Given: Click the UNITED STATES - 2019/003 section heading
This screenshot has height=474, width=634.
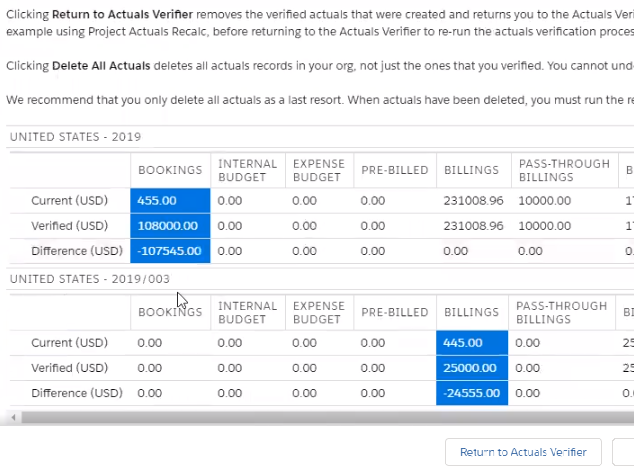Looking at the screenshot, I should (x=89, y=278).
